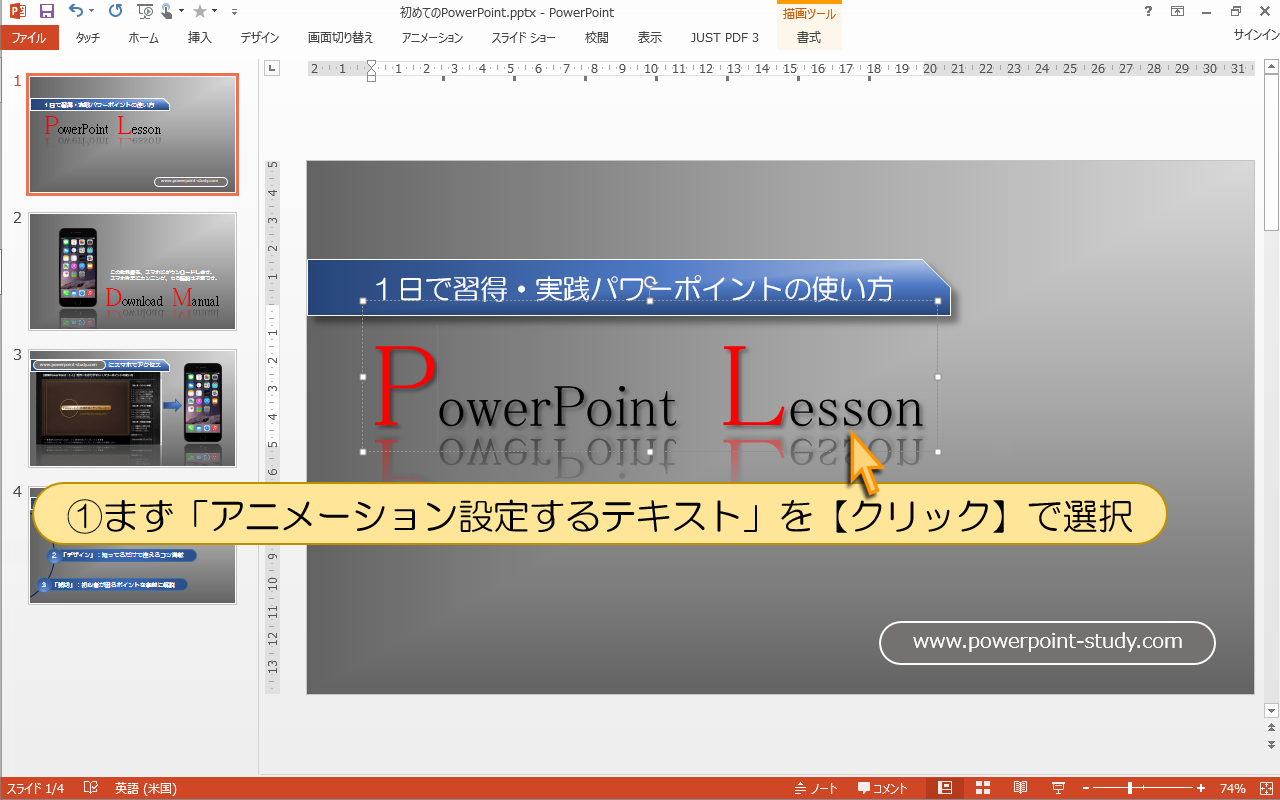
Task: Click the PowerPoint Lesson title text
Action: click(649, 390)
